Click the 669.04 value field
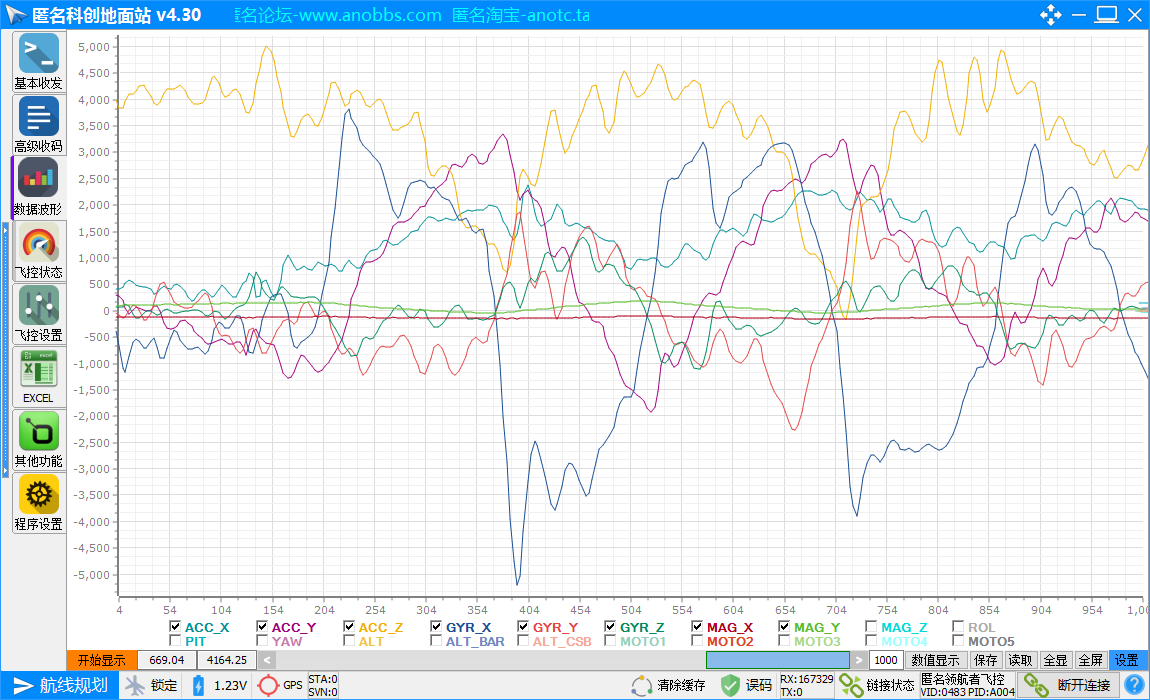 pos(167,660)
